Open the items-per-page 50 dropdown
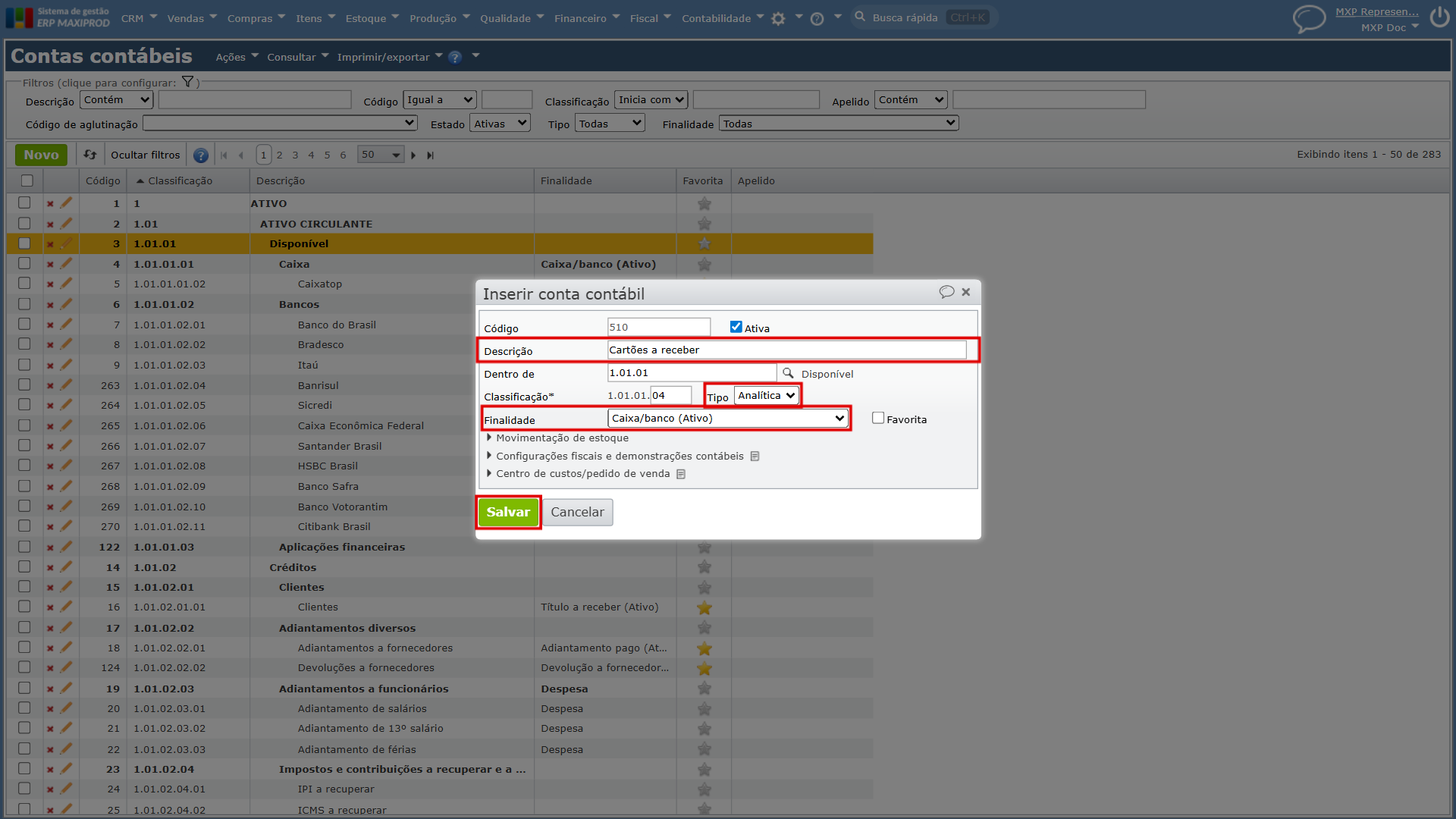Screen dimensions: 1456x819 (x=381, y=155)
